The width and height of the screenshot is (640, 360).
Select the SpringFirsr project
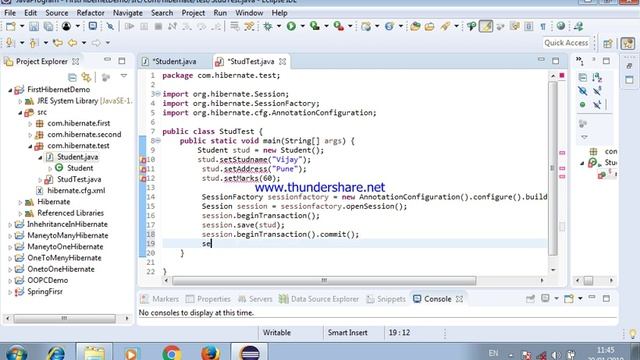45,292
